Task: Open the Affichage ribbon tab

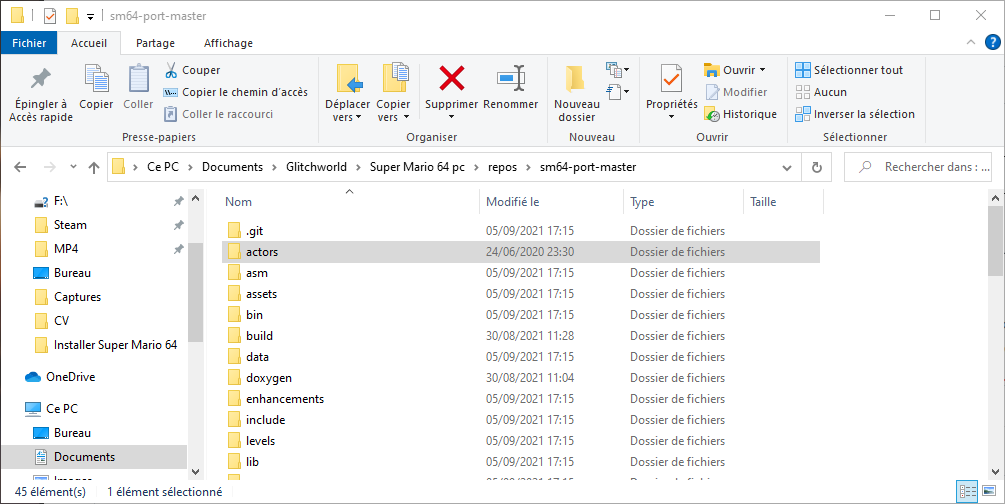Action: (x=228, y=43)
